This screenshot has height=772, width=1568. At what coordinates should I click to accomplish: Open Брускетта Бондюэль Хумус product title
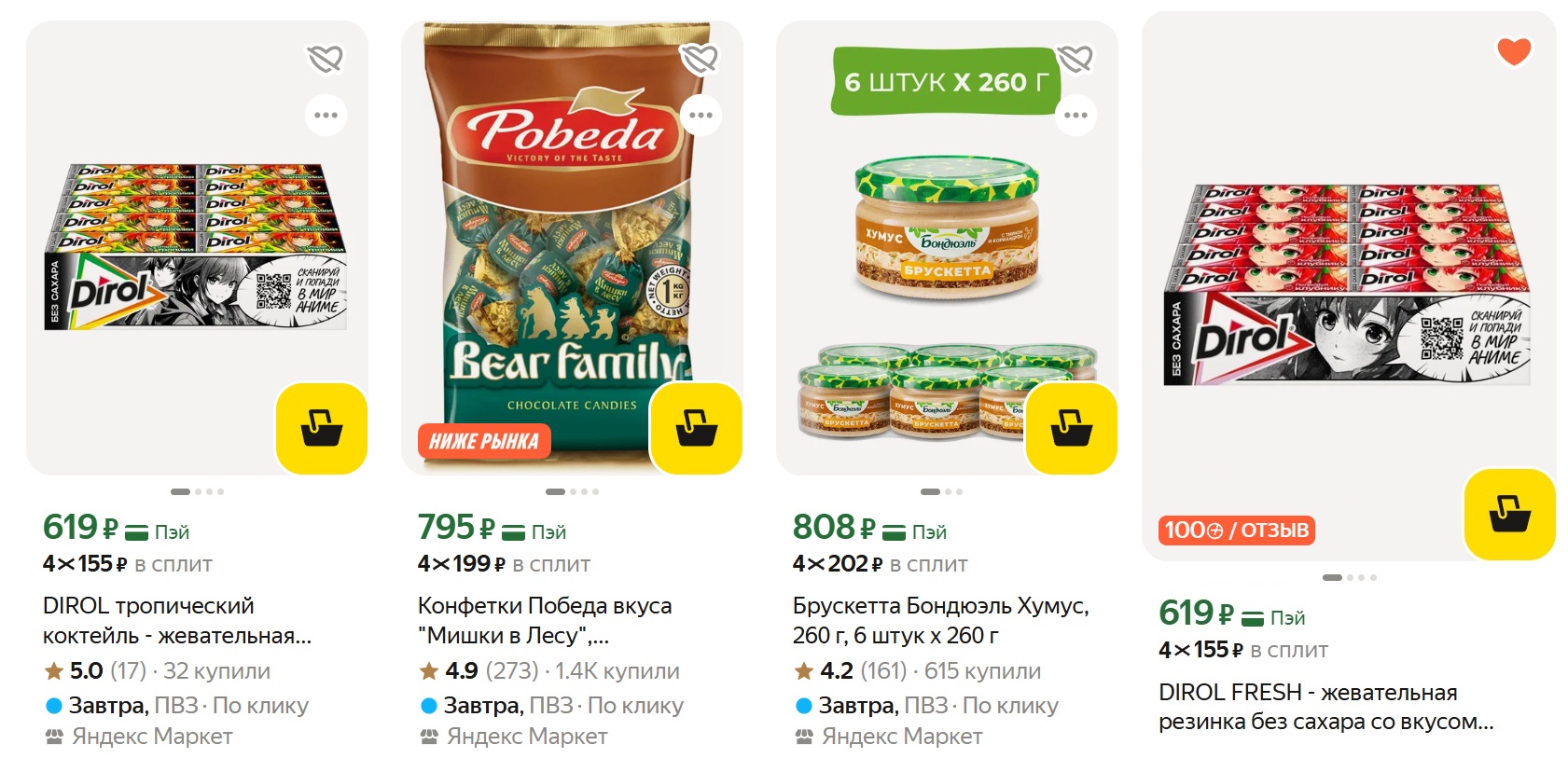tap(940, 620)
